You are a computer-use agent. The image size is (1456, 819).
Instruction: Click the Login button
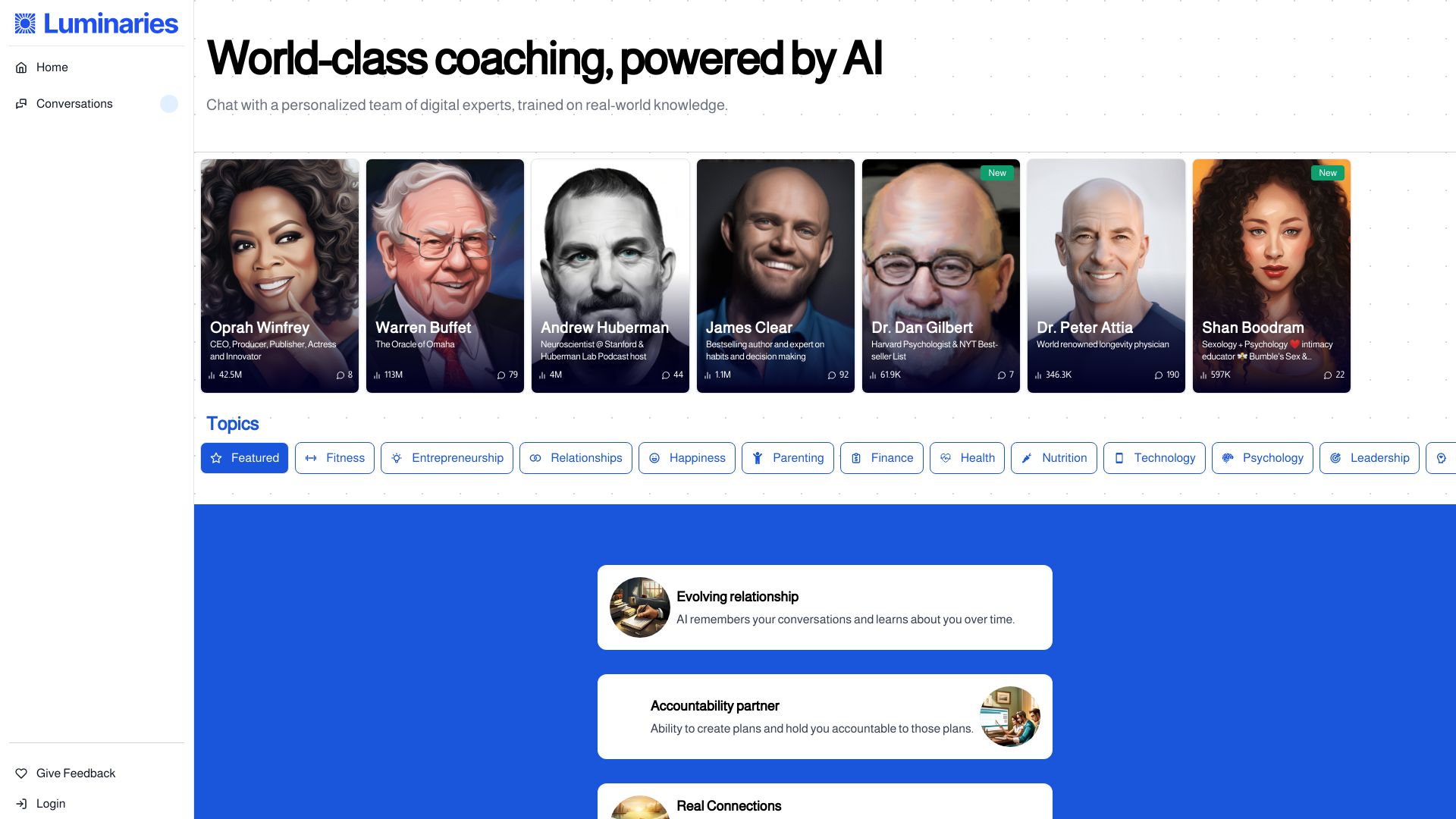point(50,803)
